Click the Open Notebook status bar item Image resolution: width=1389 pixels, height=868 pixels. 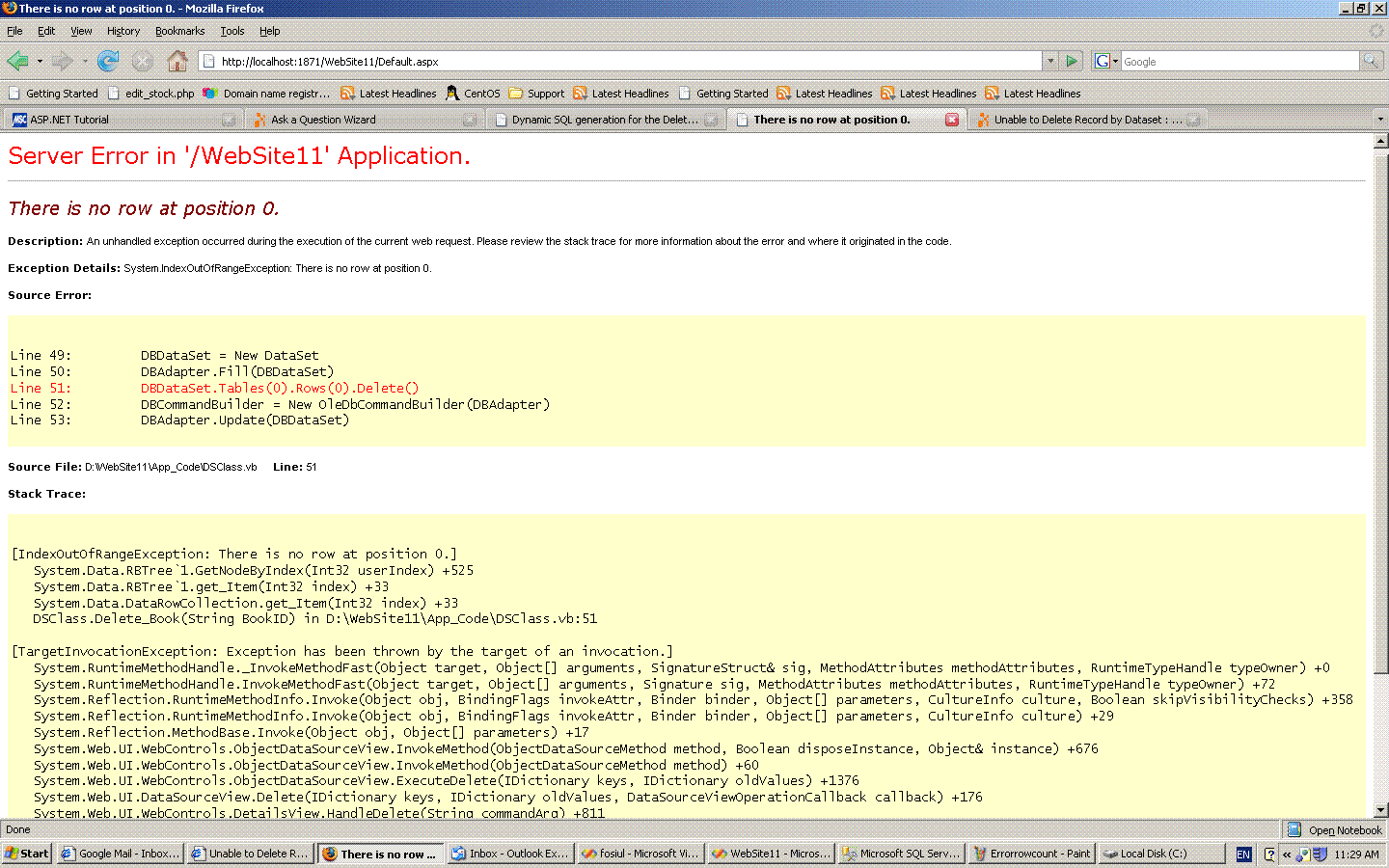(x=1336, y=829)
